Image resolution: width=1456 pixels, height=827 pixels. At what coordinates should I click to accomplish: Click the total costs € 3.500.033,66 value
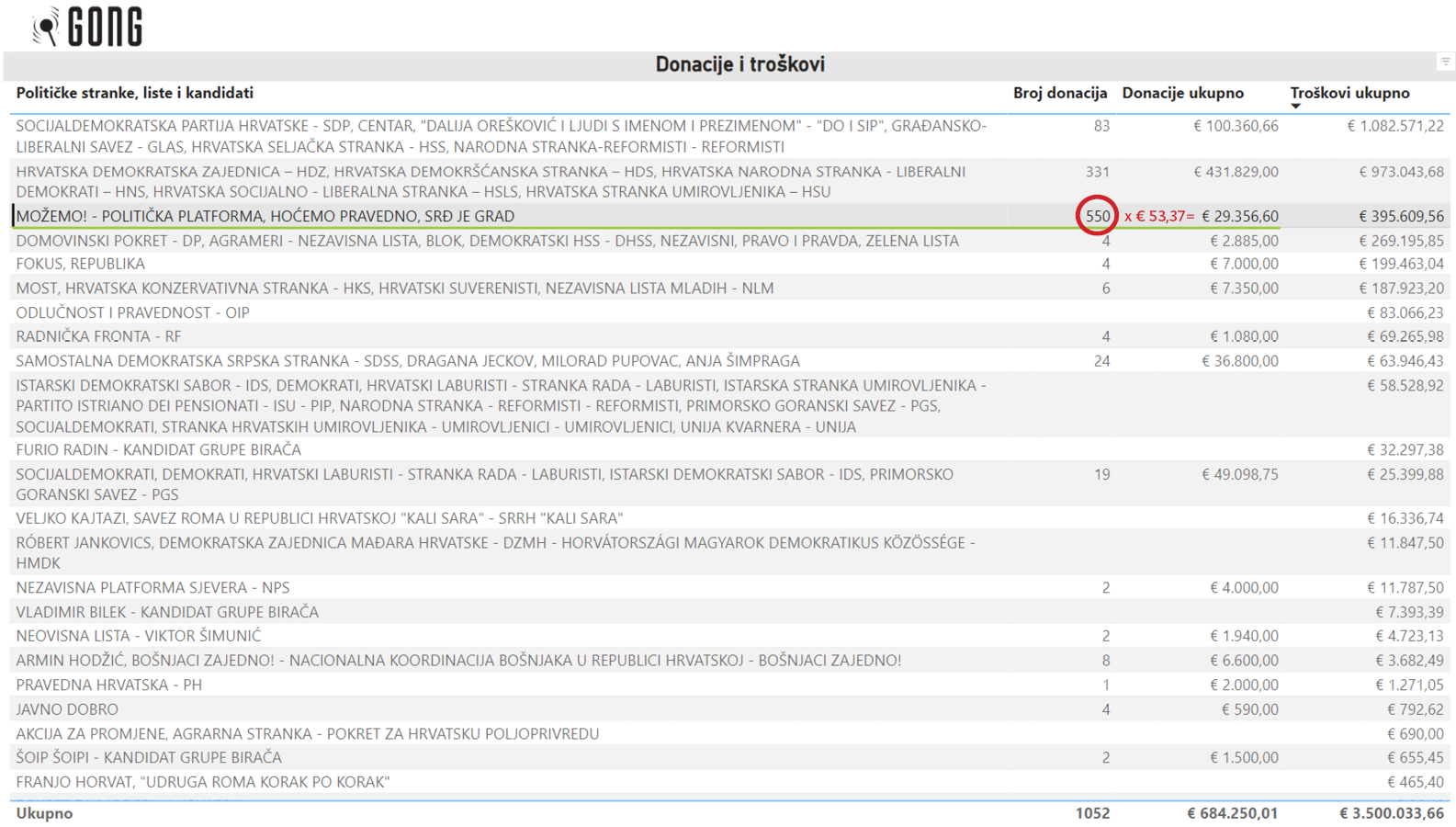click(x=1391, y=813)
